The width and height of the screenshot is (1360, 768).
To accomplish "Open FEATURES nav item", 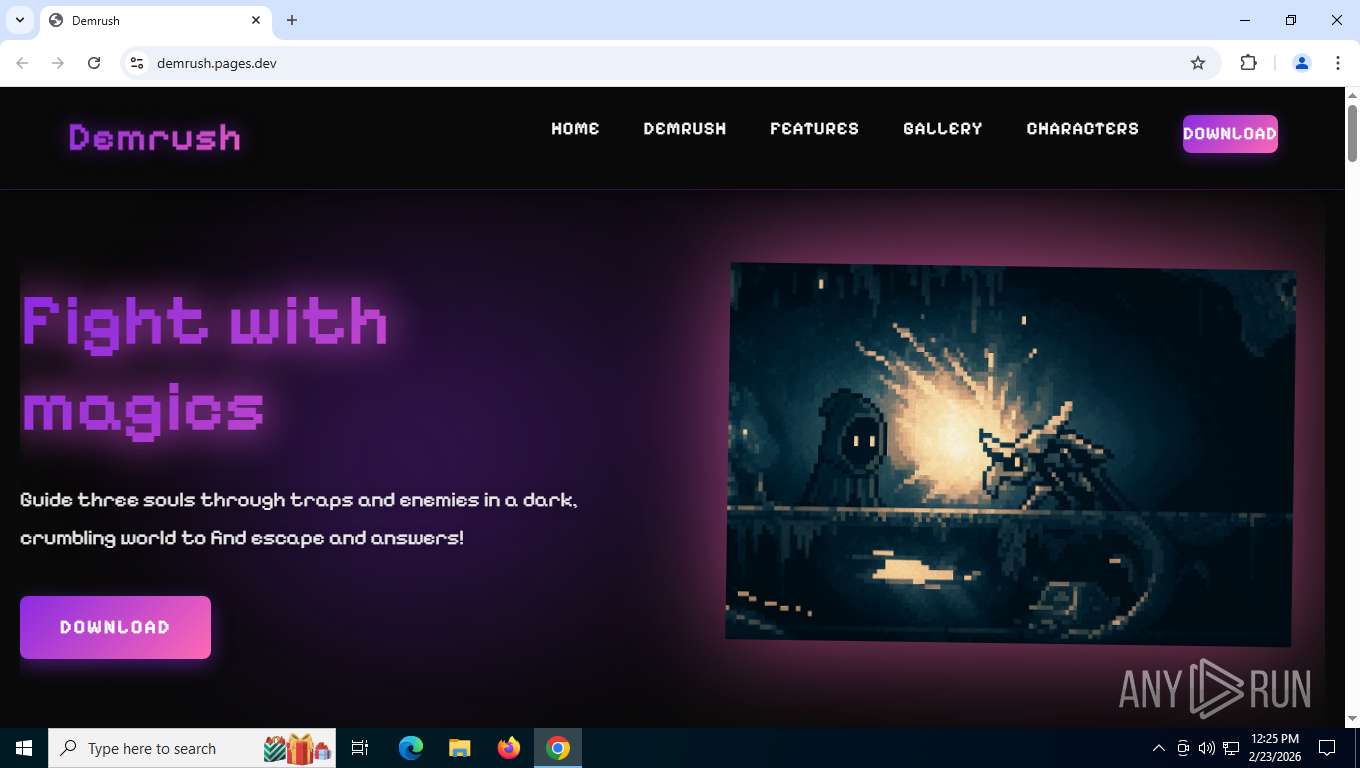I will [x=815, y=128].
